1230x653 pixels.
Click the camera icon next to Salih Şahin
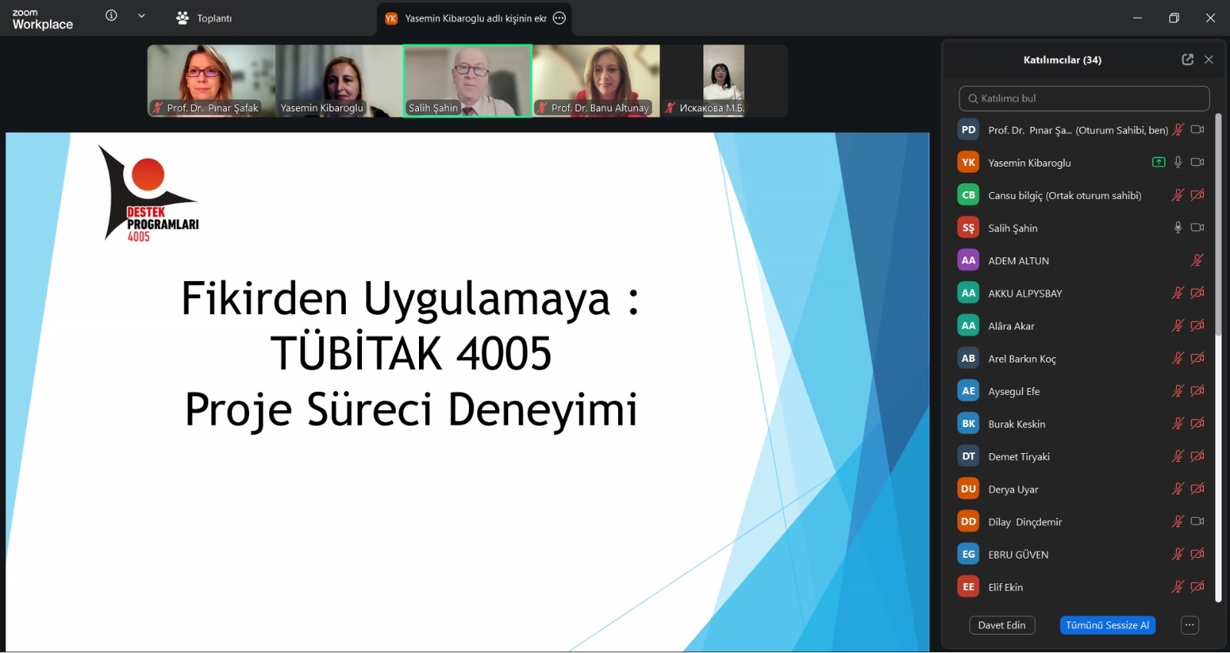[x=1197, y=228]
